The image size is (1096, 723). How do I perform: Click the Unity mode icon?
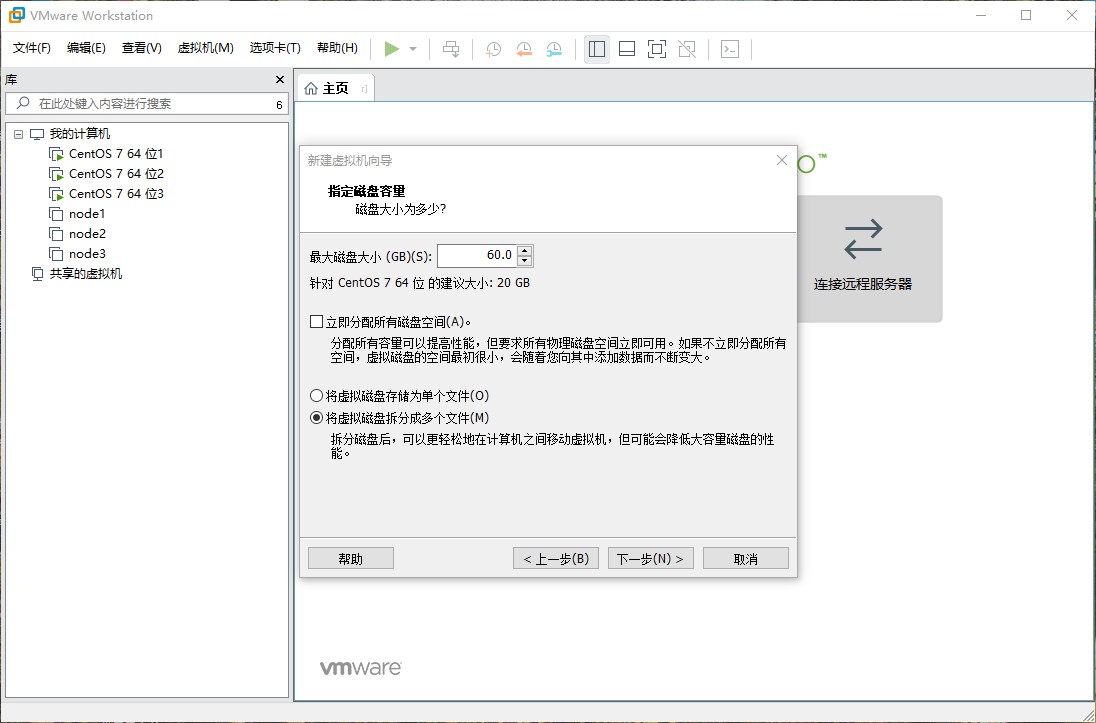pos(687,48)
